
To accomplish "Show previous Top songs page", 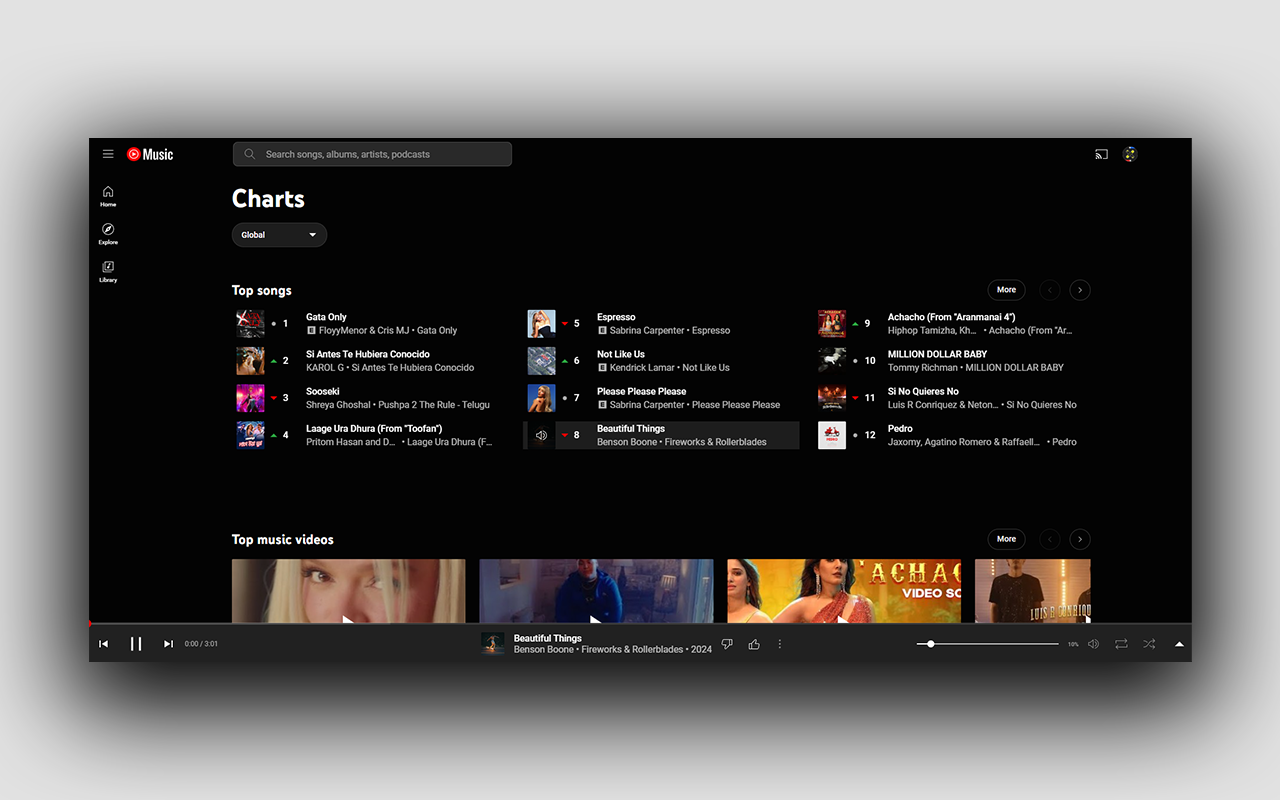I will click(x=1049, y=290).
